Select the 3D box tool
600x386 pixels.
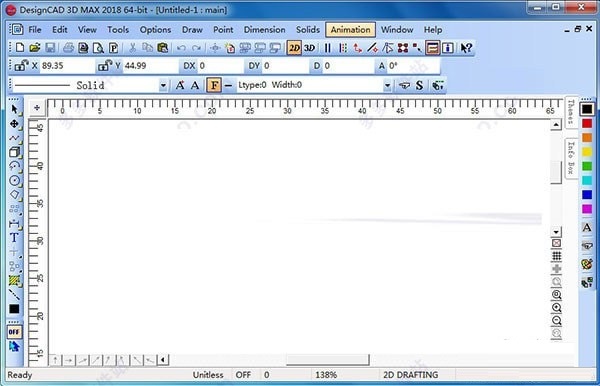(14, 152)
